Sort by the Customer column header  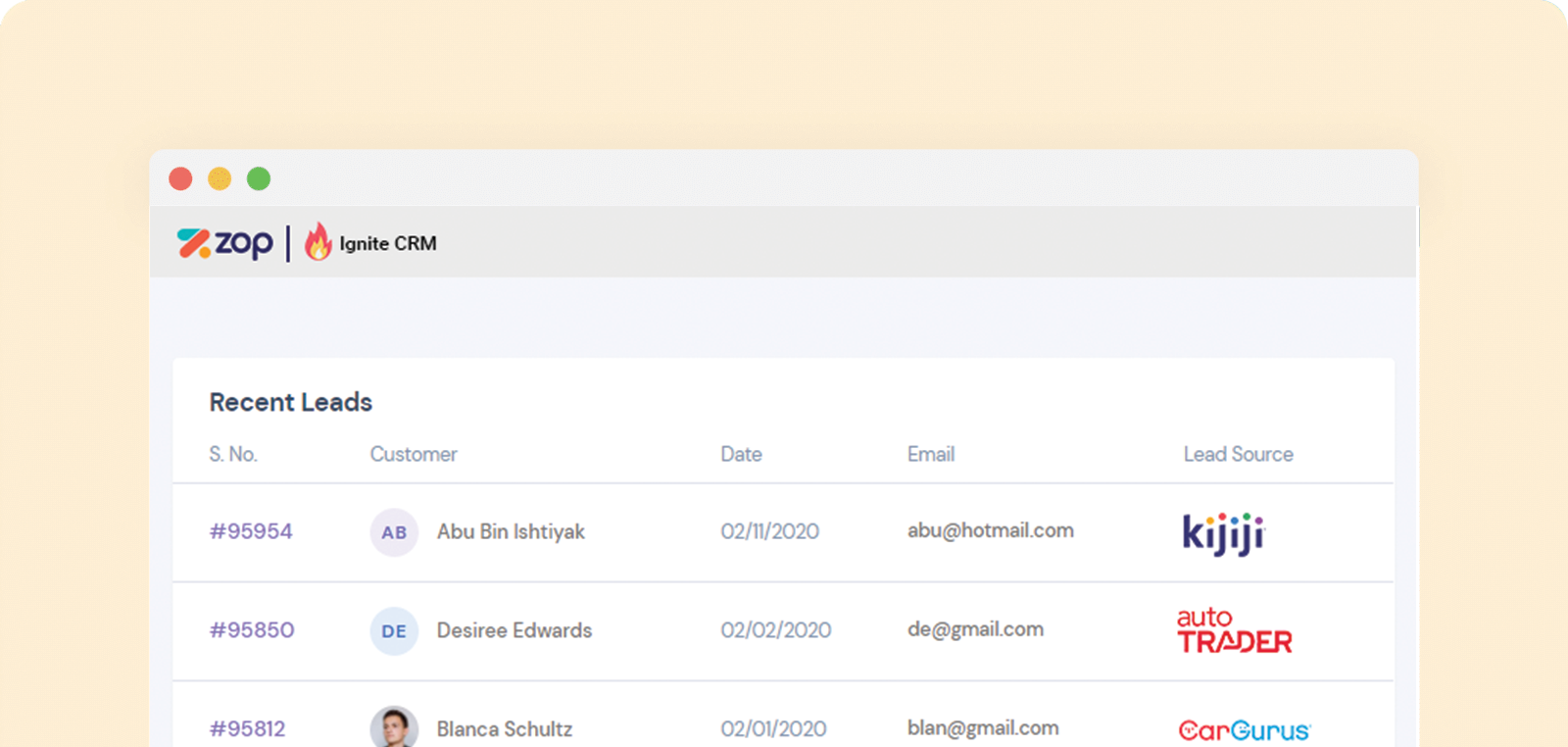(414, 454)
